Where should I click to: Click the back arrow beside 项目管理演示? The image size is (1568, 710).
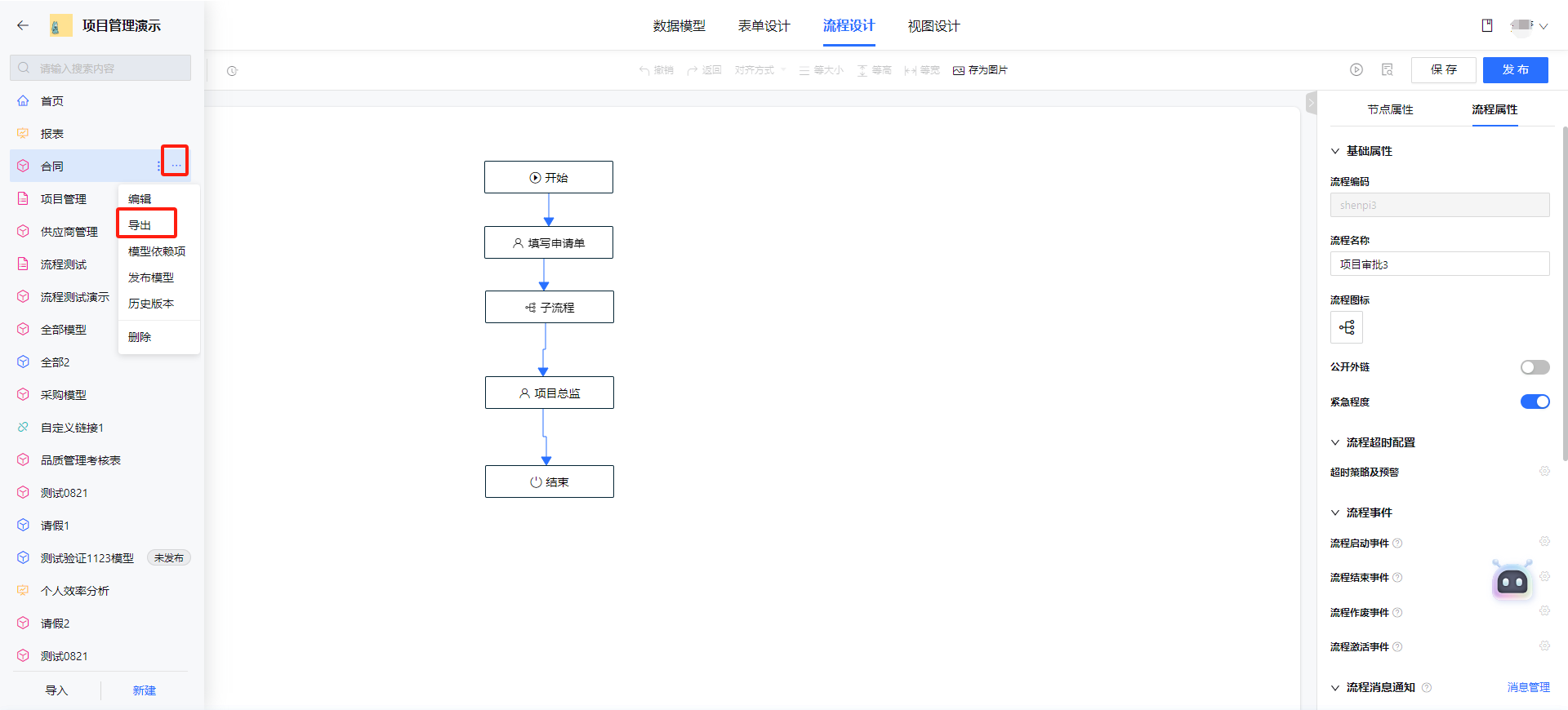[23, 25]
